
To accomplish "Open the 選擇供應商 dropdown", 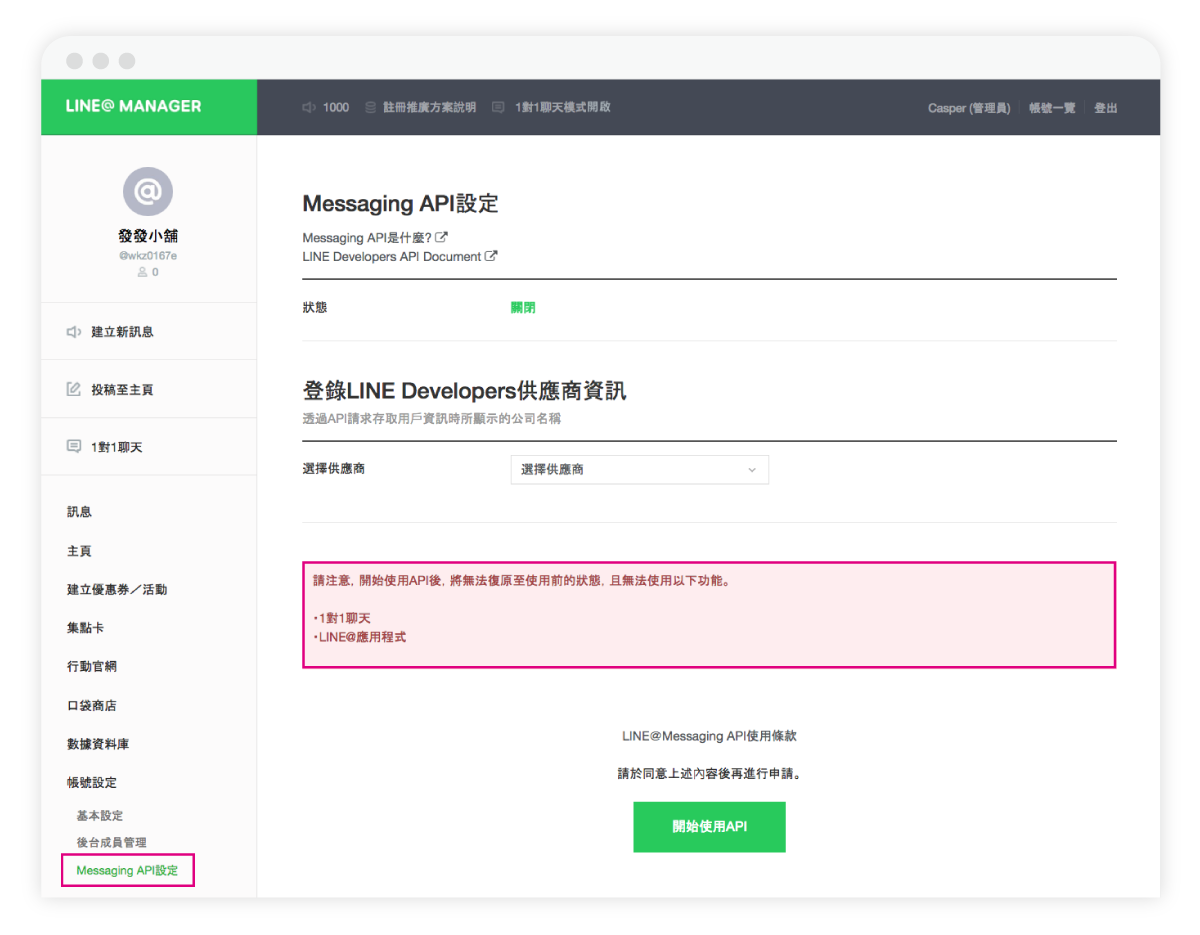I will (x=640, y=470).
